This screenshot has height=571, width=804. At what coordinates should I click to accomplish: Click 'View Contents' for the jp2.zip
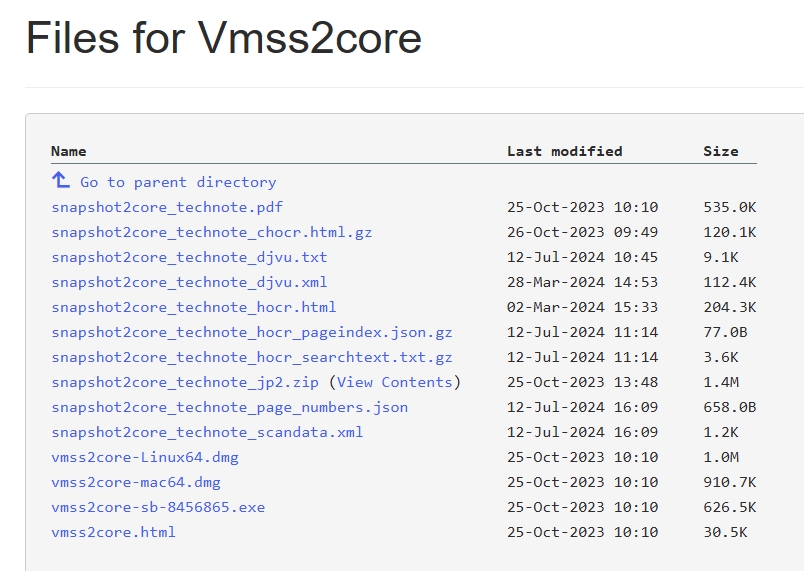[394, 382]
